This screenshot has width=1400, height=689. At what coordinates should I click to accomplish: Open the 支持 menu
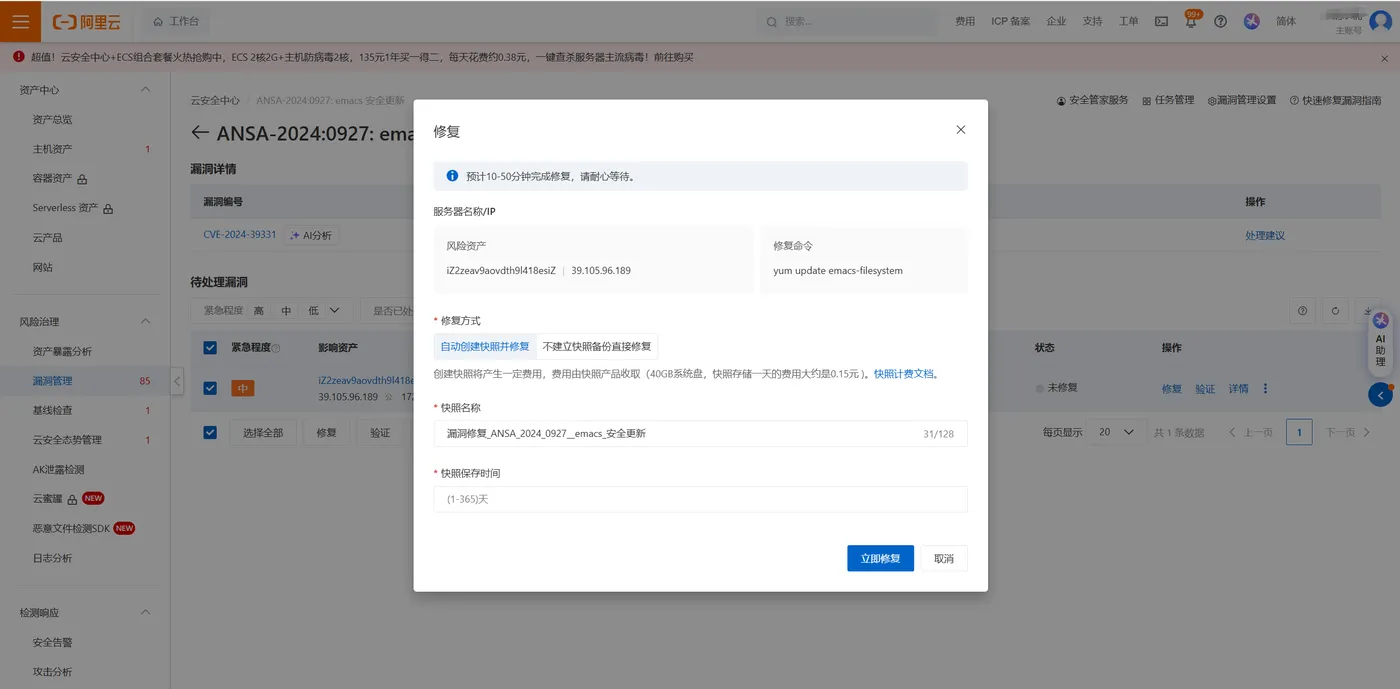[x=1092, y=21]
